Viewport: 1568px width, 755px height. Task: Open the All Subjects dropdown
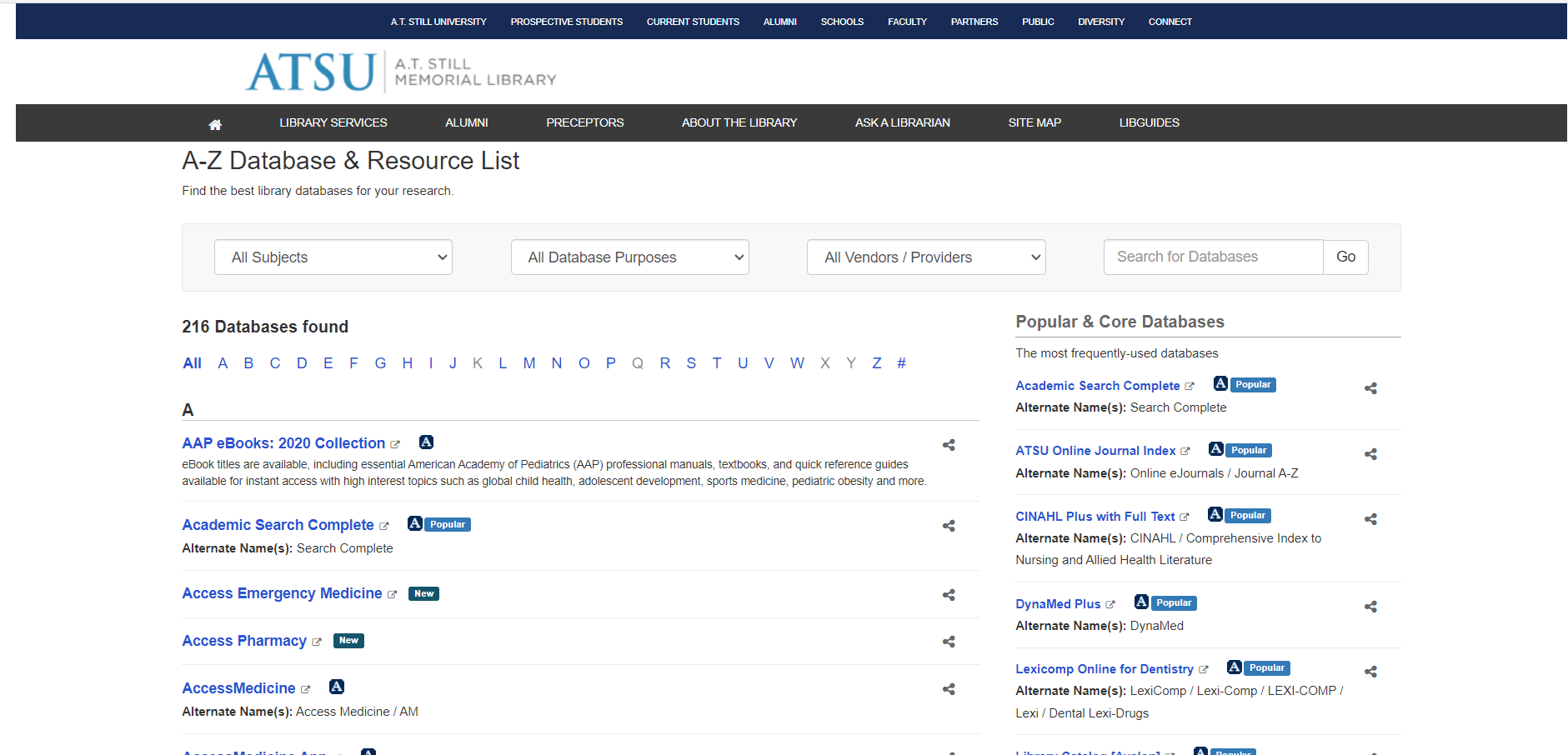(333, 257)
